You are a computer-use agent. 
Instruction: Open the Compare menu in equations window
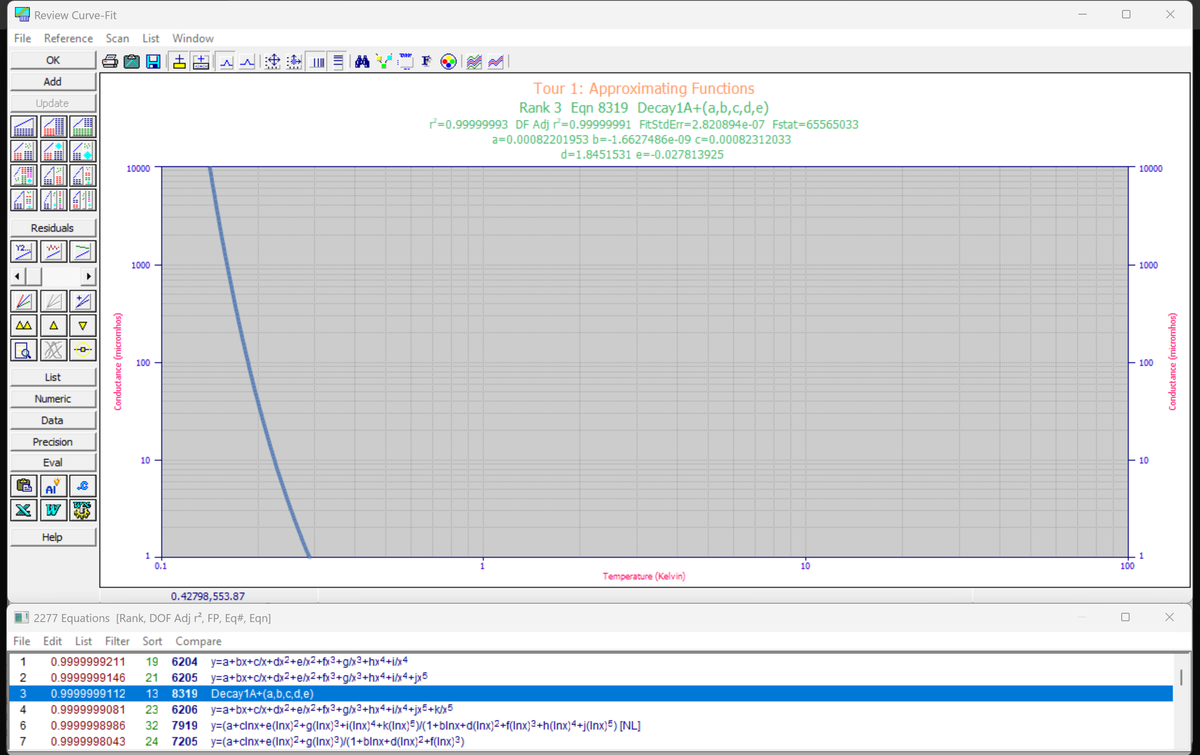(x=198, y=641)
